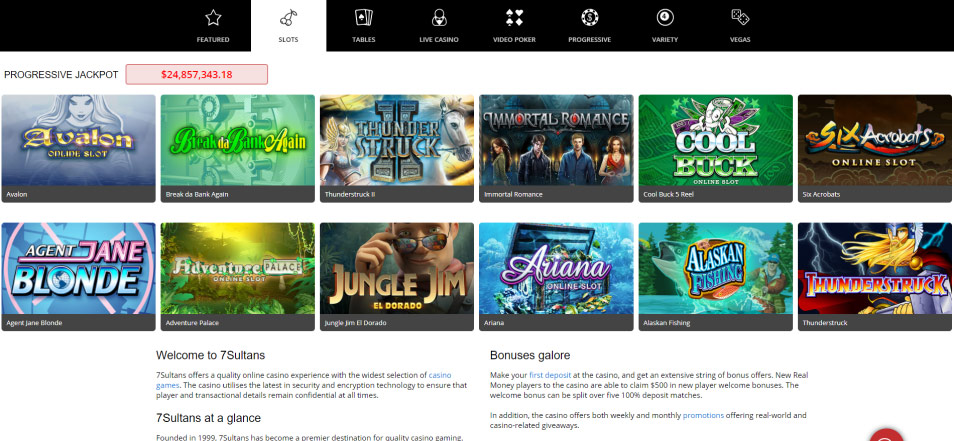Click the Live Casino dealer icon

click(439, 18)
